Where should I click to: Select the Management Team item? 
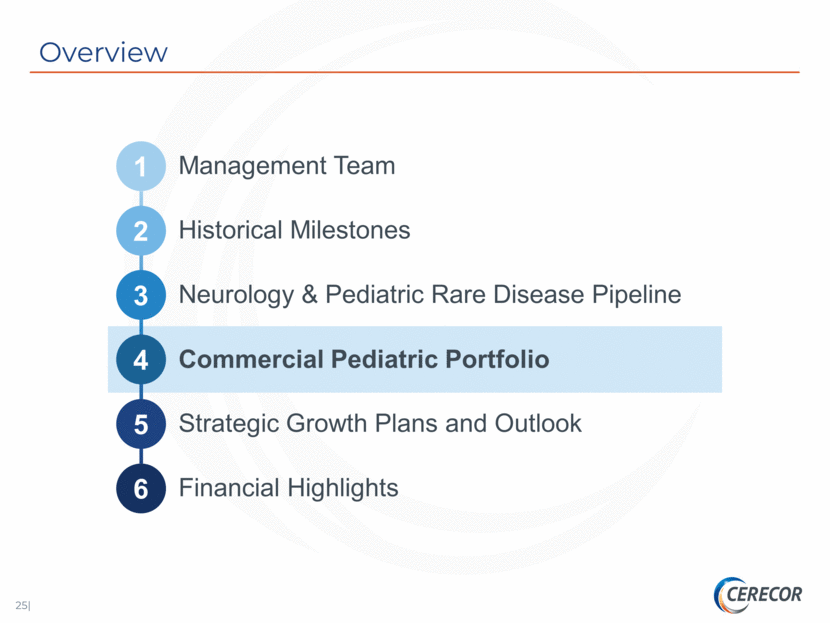click(x=287, y=166)
